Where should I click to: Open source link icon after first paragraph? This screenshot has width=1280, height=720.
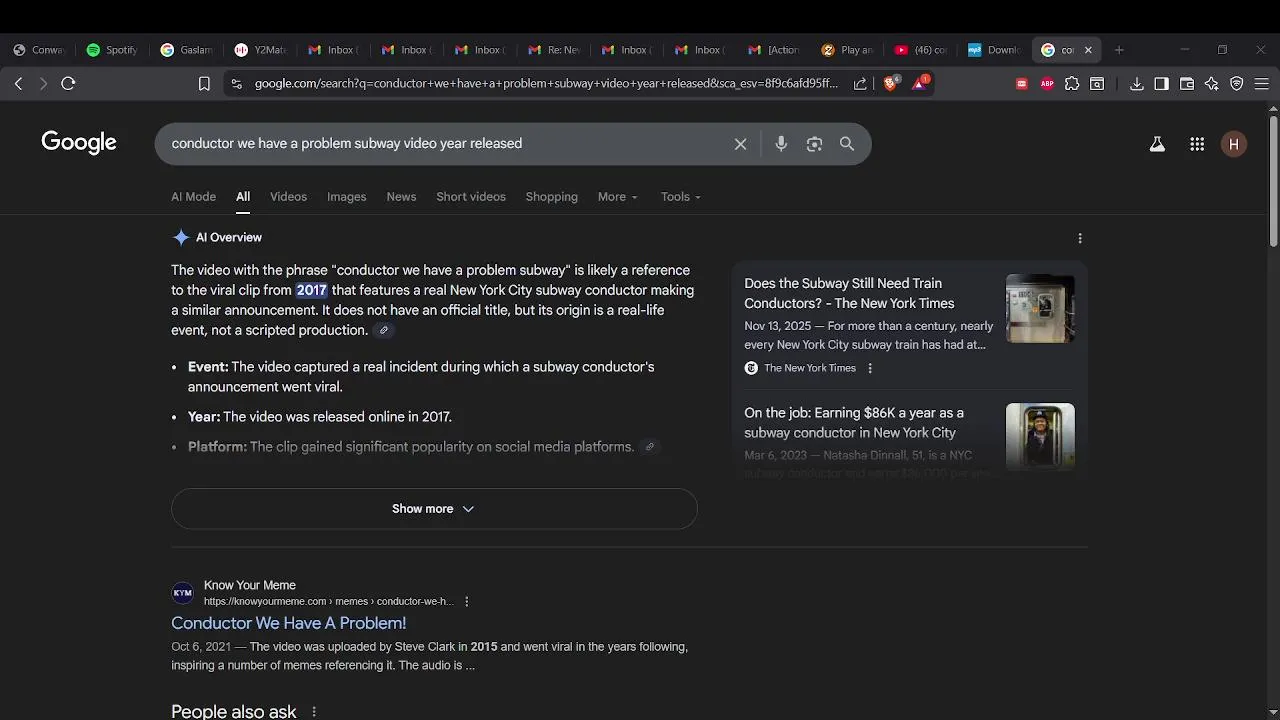tap(383, 331)
